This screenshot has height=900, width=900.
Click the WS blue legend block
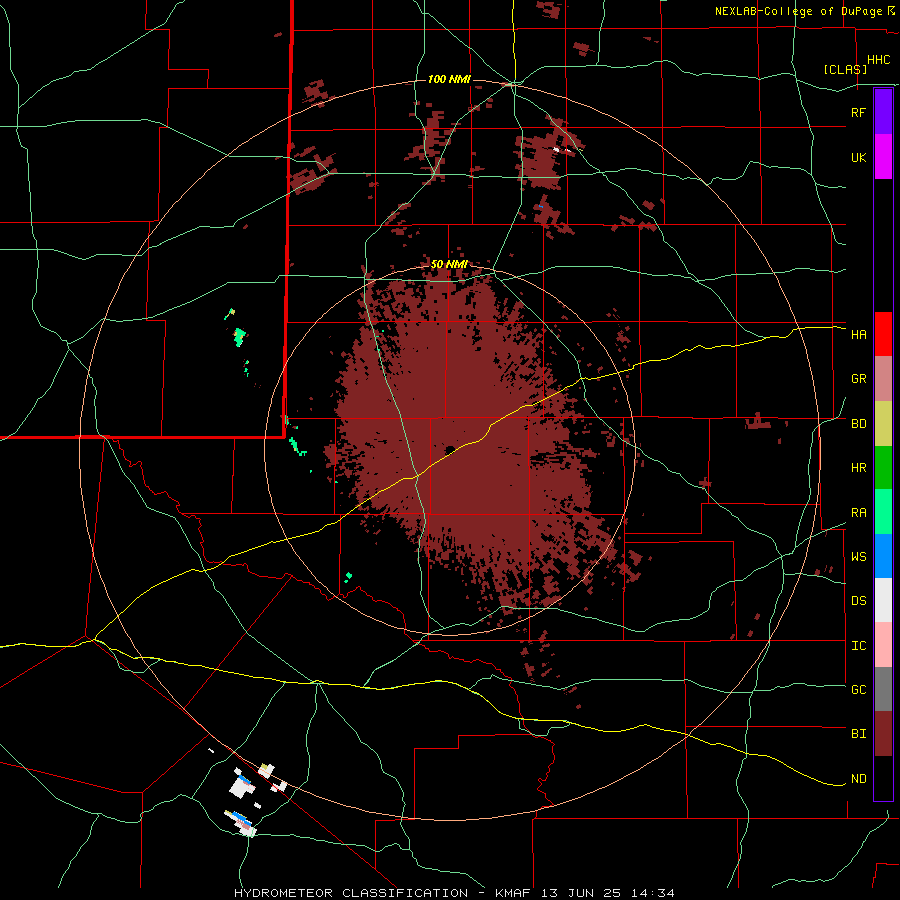tap(883, 556)
